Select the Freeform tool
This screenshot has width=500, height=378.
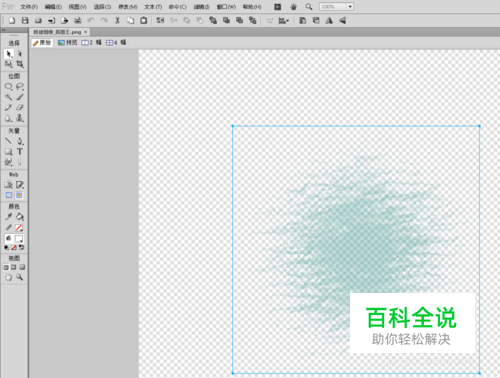[9, 162]
